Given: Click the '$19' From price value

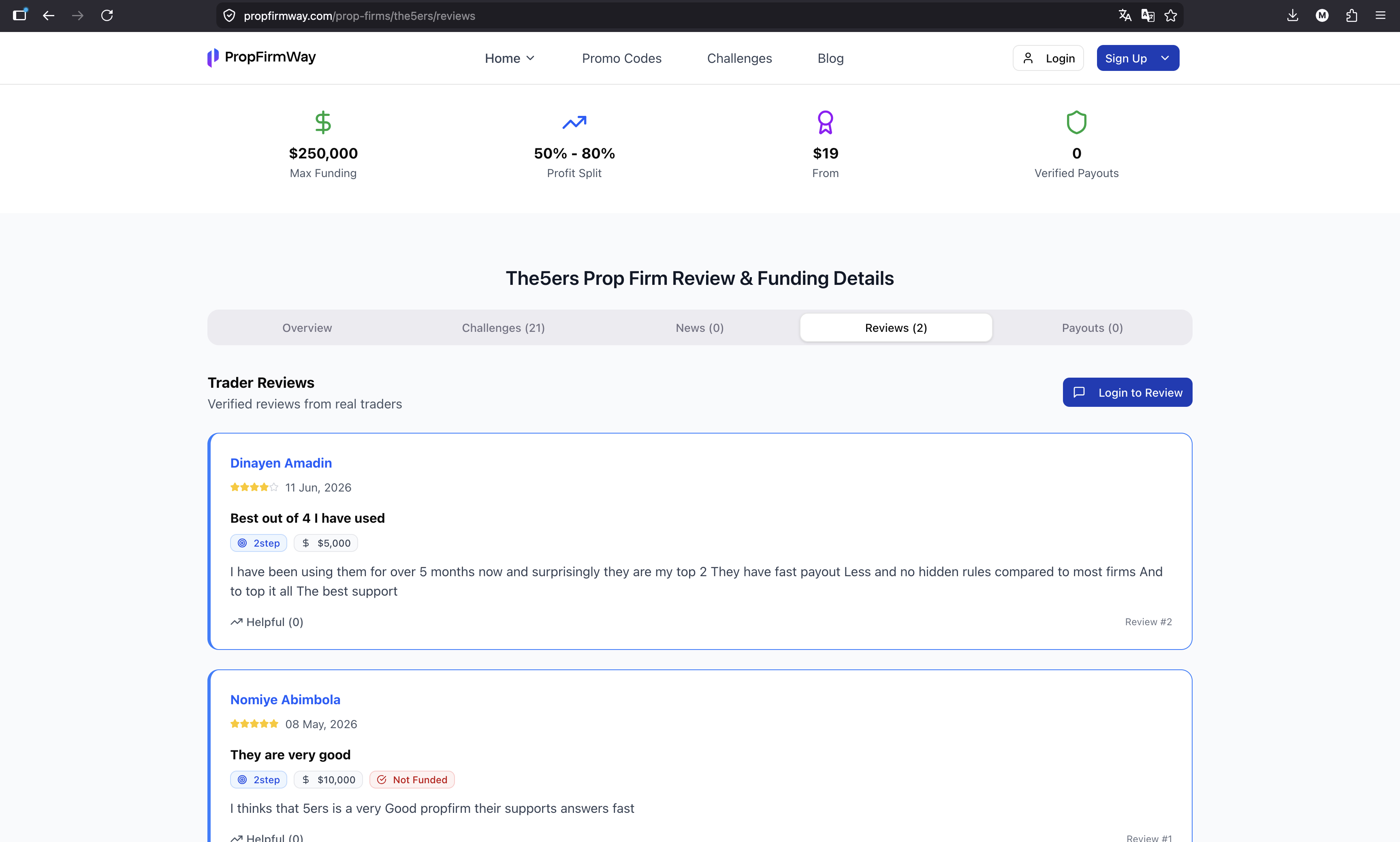Looking at the screenshot, I should click(825, 153).
